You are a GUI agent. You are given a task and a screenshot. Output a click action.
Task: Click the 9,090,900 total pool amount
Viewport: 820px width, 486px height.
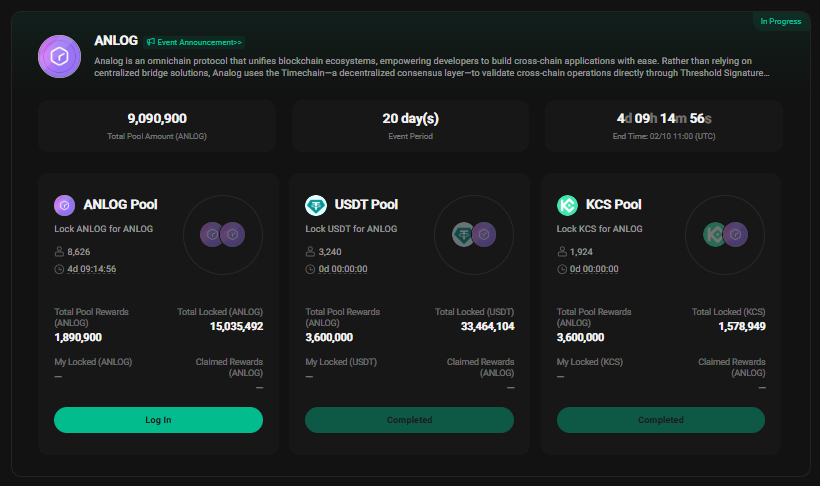click(x=157, y=118)
